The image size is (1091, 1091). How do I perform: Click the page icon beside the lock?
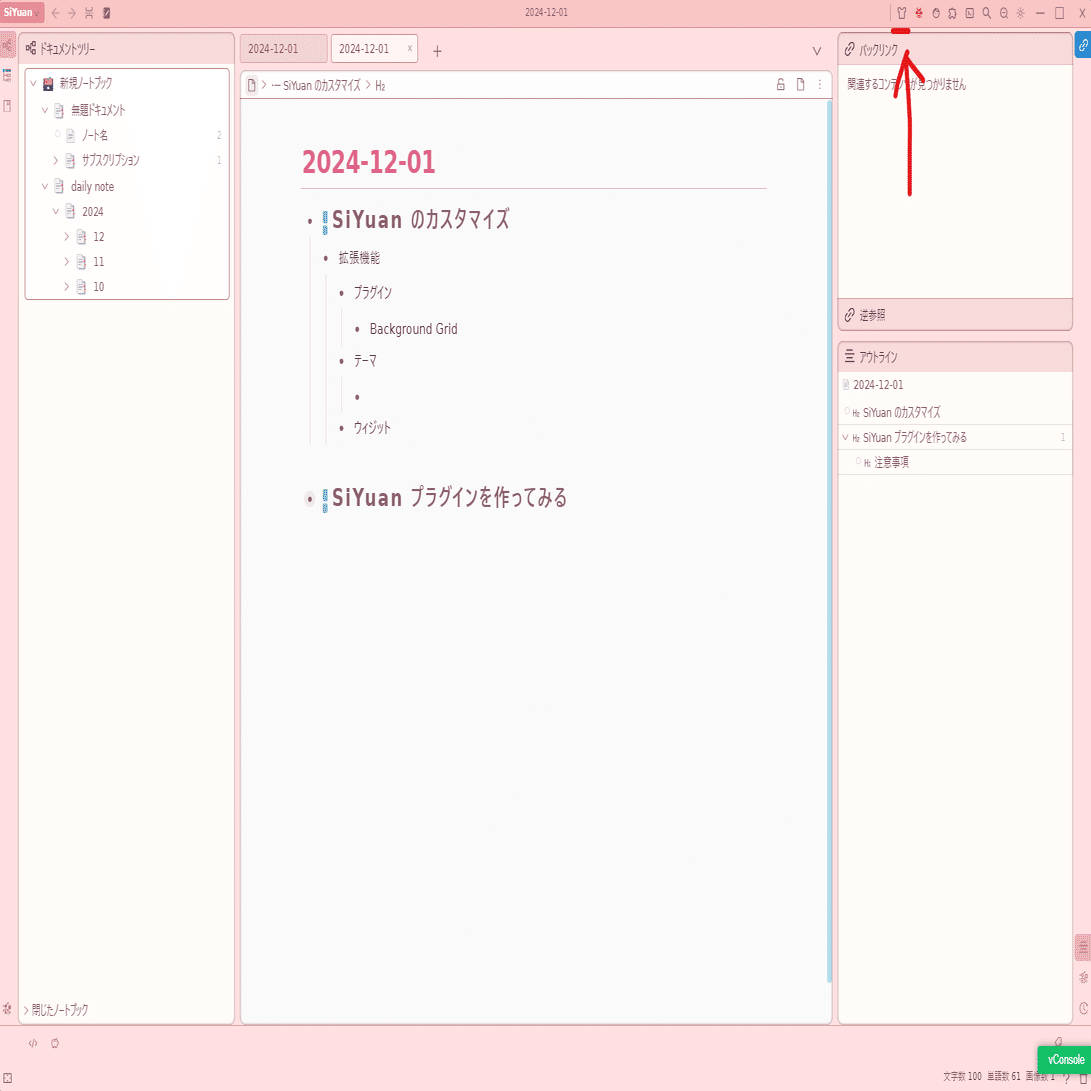point(800,84)
